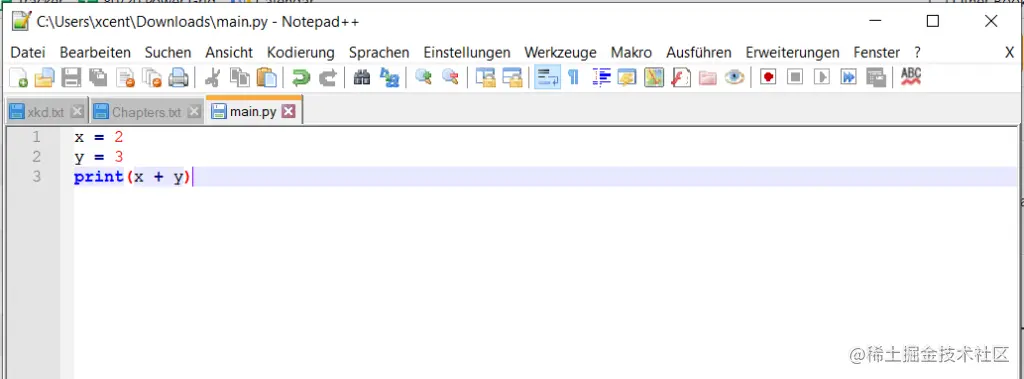This screenshot has width=1024, height=379.
Task: Open the Einstellungen menu
Action: (467, 52)
